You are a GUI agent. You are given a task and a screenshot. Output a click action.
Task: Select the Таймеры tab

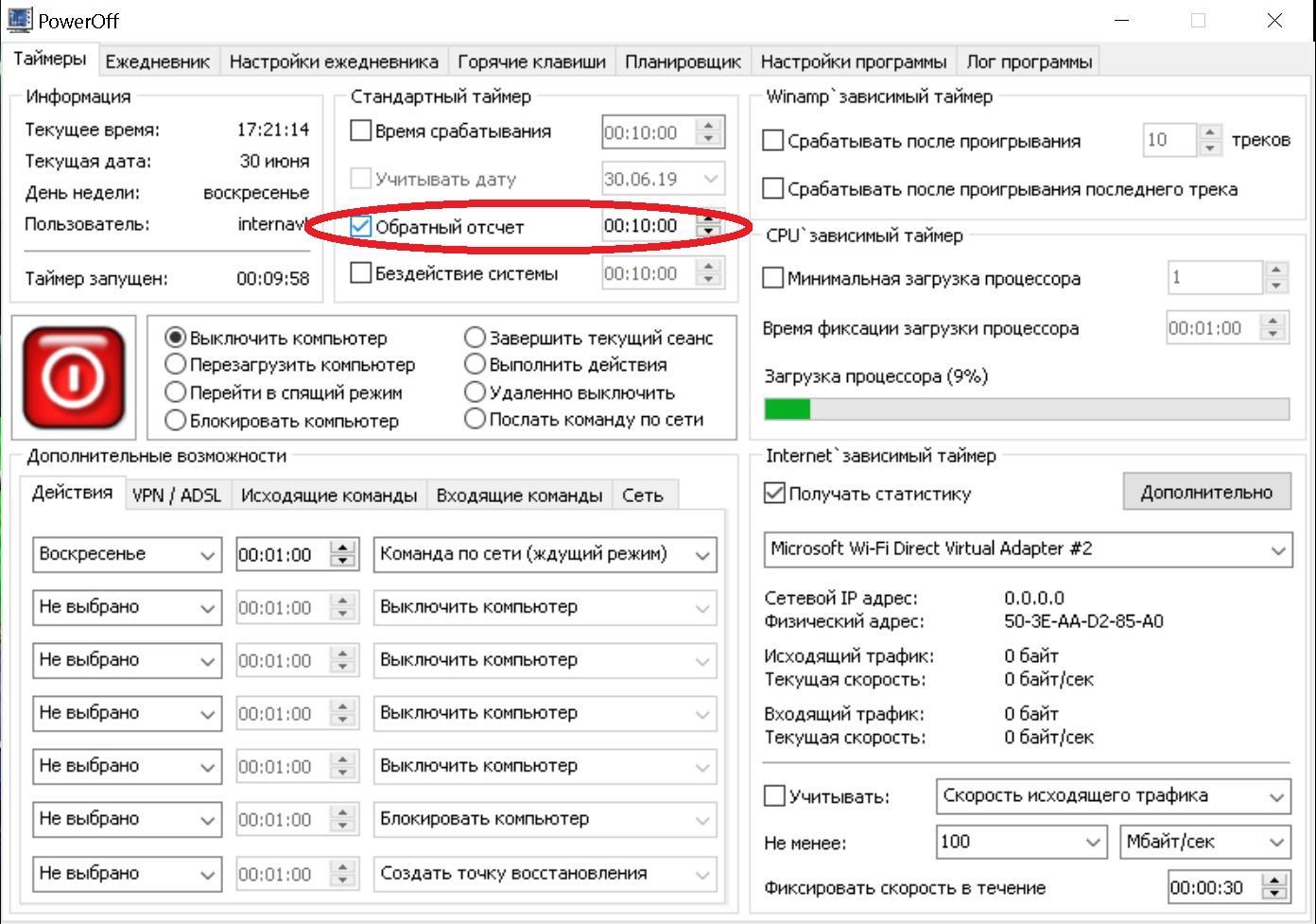(50, 59)
